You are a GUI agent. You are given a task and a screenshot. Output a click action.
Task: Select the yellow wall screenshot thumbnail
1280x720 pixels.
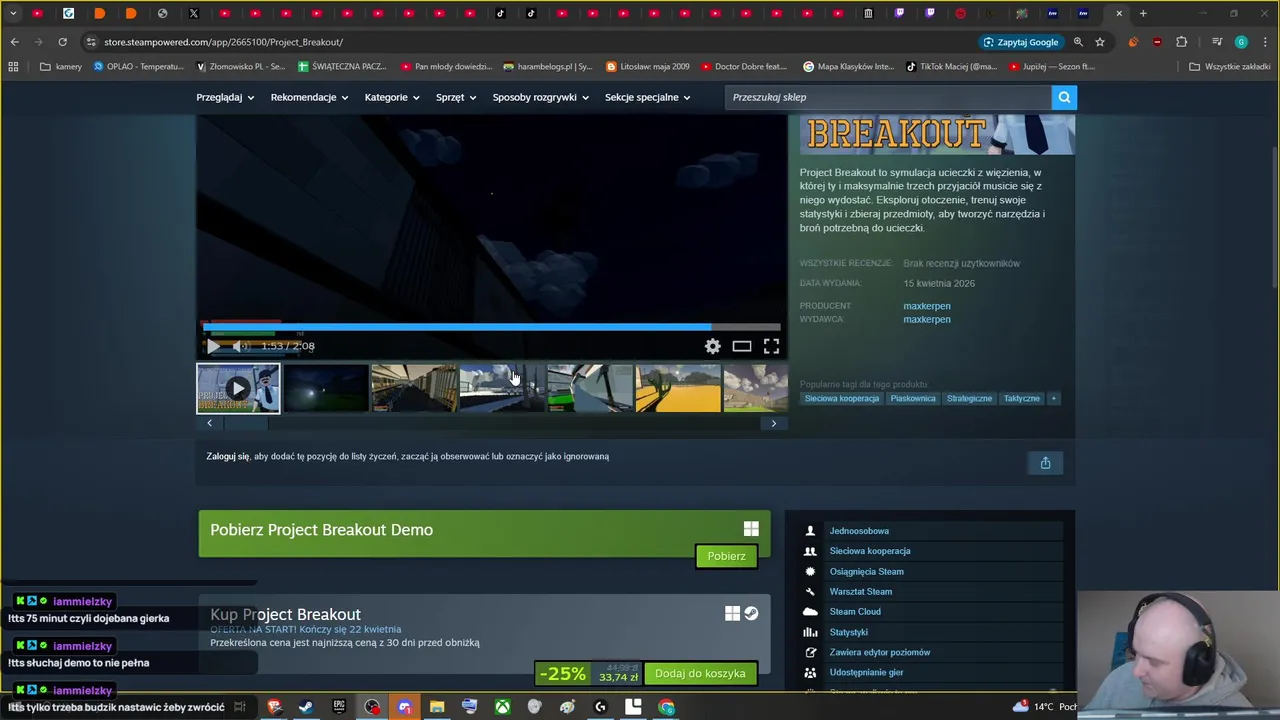click(678, 388)
